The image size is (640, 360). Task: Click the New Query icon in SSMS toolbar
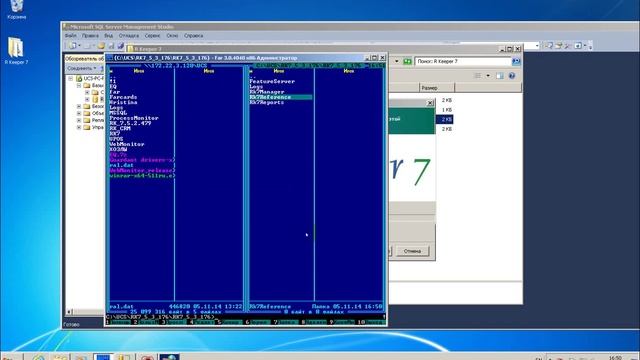72,46
